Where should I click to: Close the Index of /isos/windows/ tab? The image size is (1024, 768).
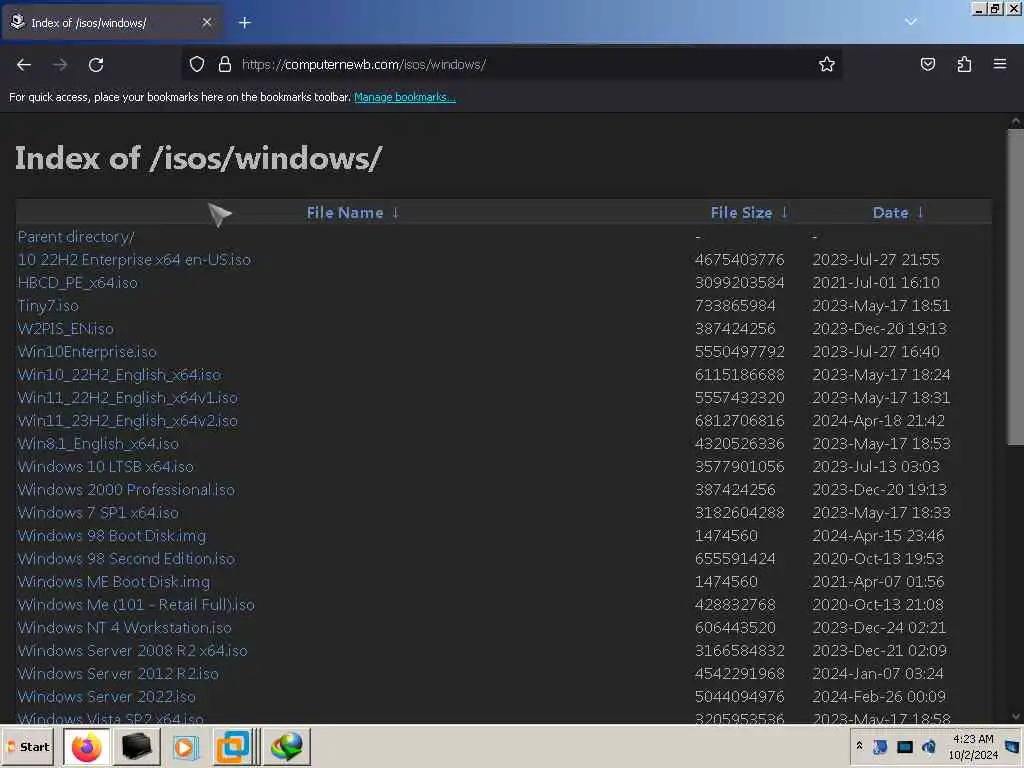(207, 23)
